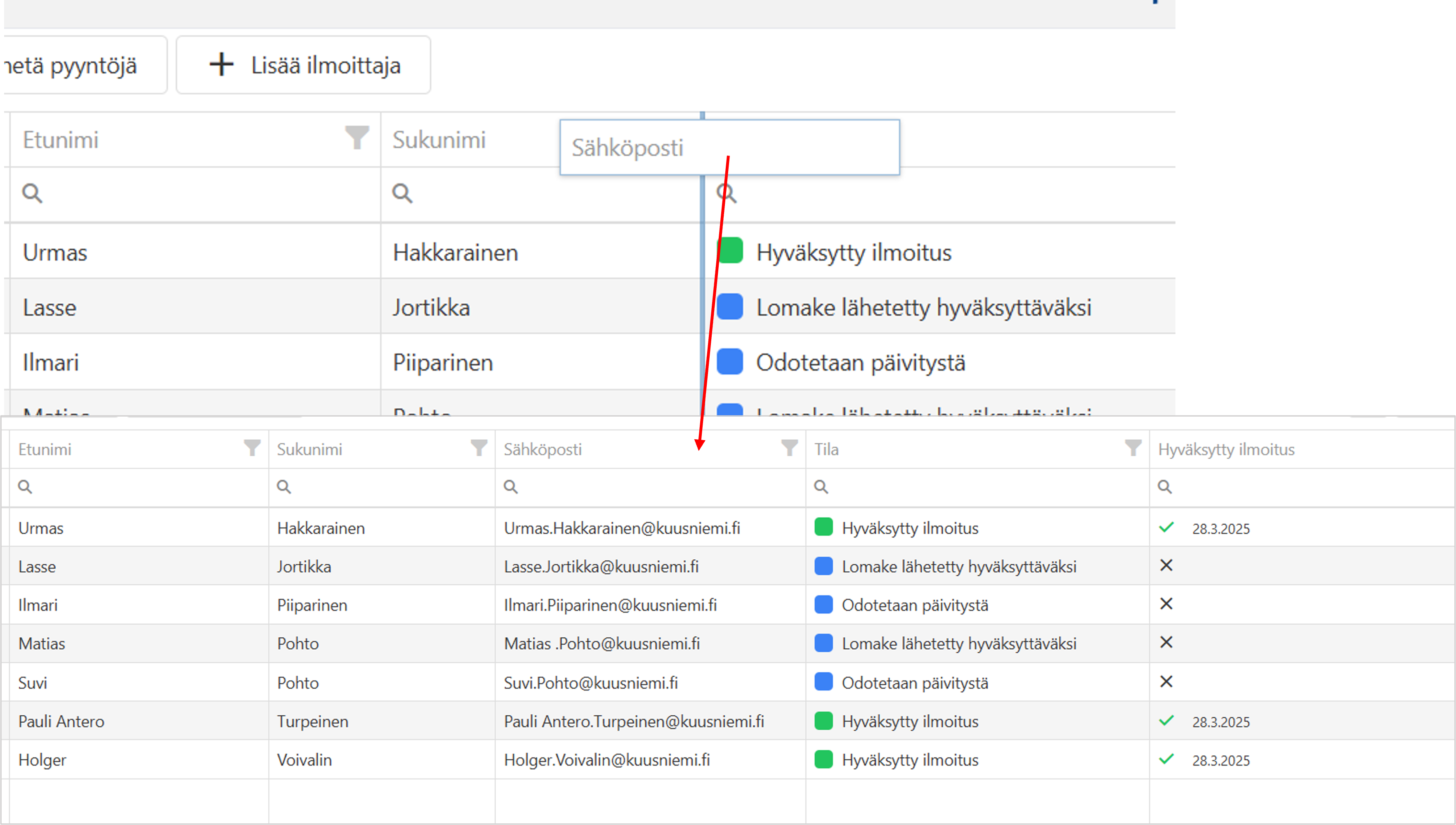Screen dimensions: 1456x825
Task: Click blue status swatch in Ilmari lower row
Action: point(823,605)
